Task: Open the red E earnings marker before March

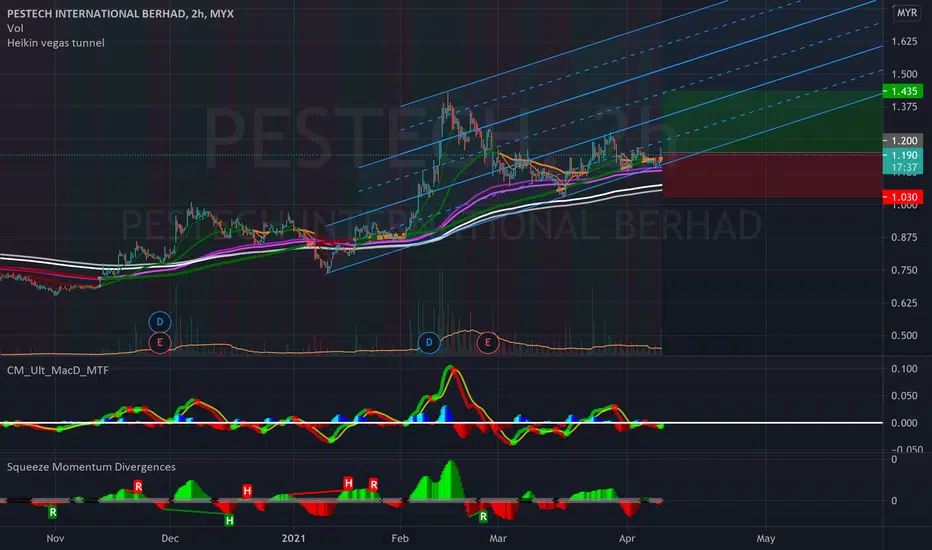Action: [488, 342]
